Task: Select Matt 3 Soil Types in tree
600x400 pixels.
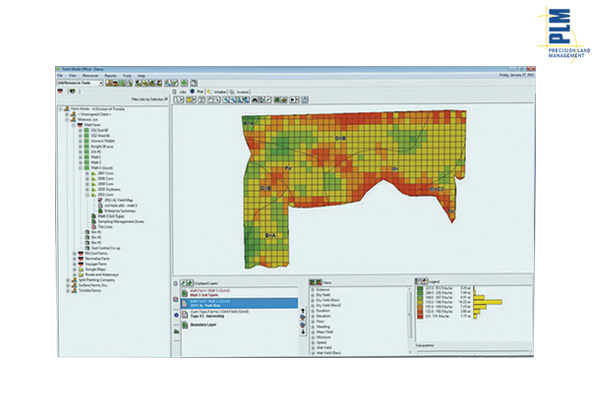Action: 111,216
